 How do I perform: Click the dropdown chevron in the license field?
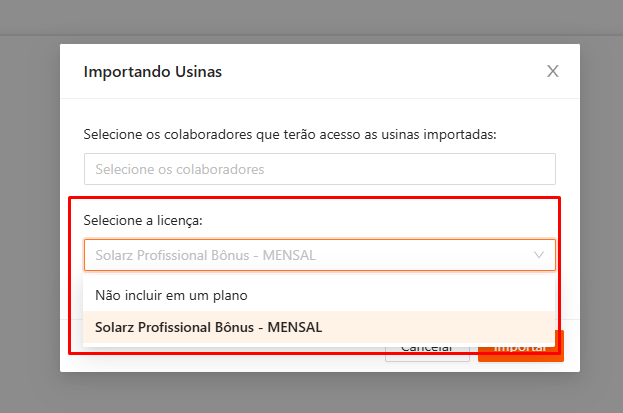(539, 255)
